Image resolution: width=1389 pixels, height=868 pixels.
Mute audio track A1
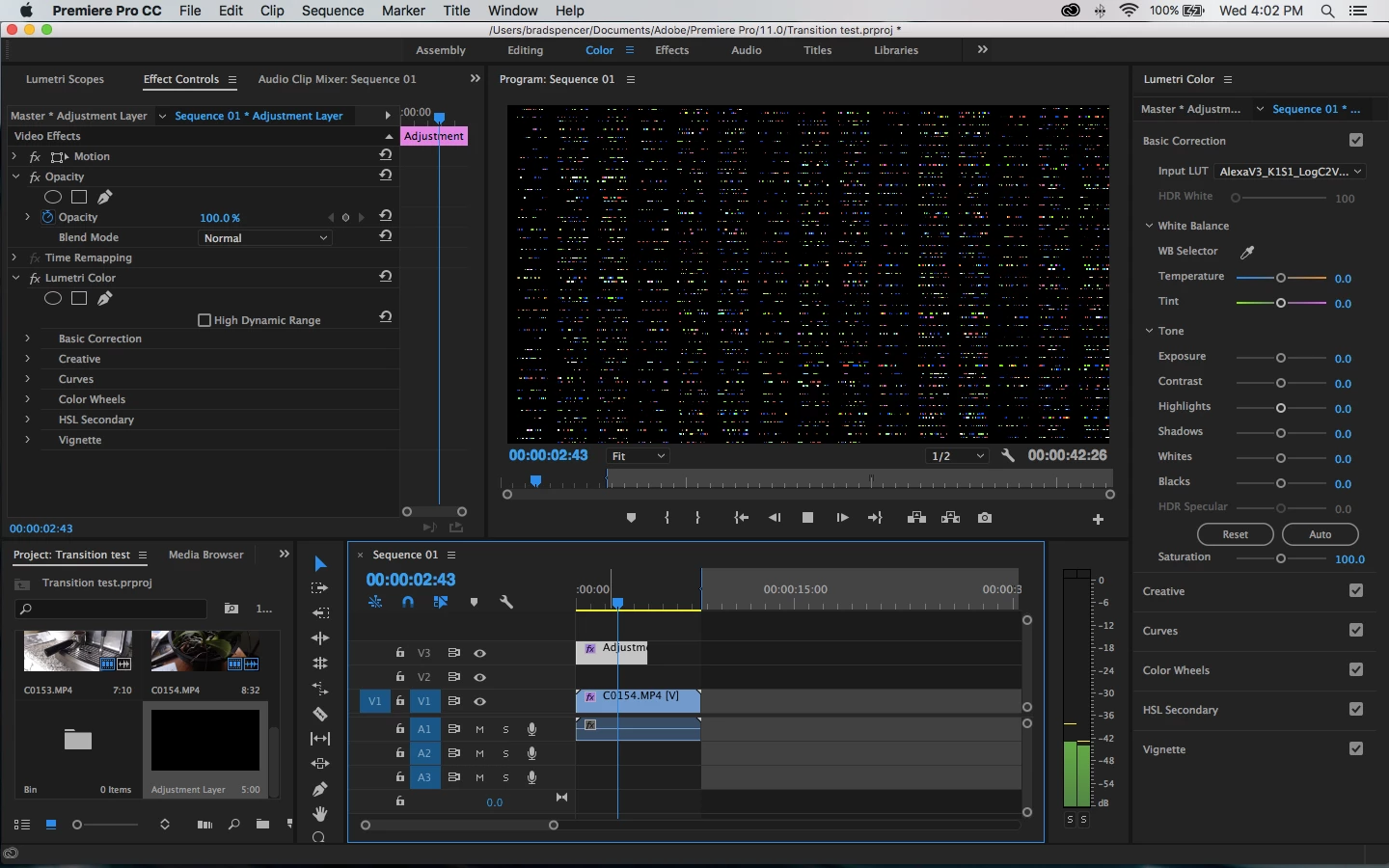479,729
